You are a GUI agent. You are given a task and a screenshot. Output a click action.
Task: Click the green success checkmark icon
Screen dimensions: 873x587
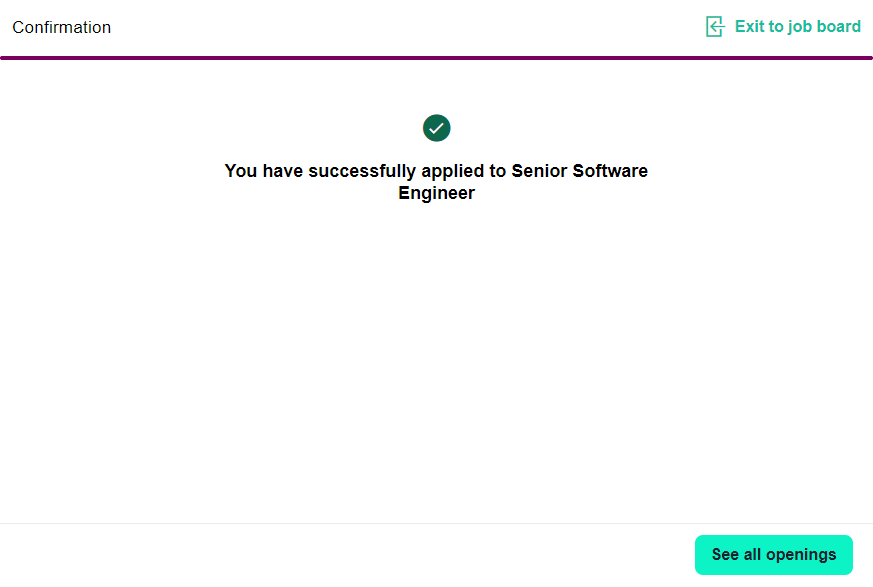tap(436, 128)
